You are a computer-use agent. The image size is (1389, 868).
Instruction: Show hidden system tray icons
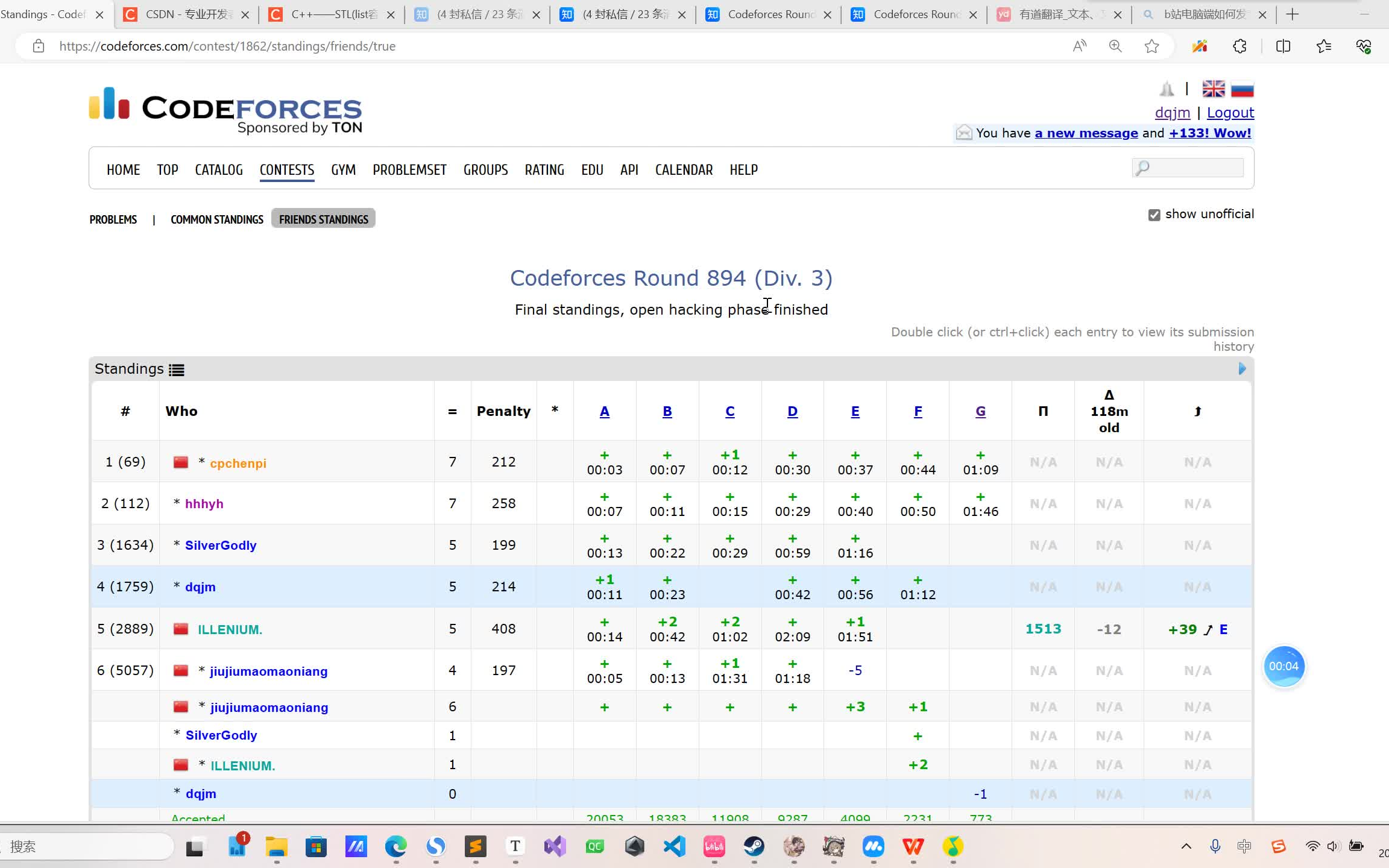click(x=1186, y=846)
